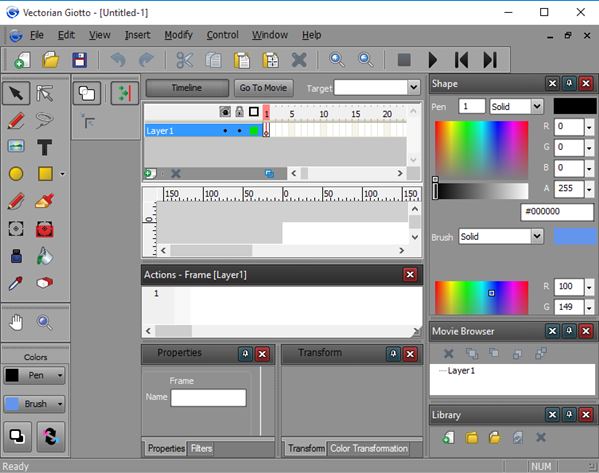This screenshot has height=473, width=599.
Task: Click the Timeline button
Action: (x=187, y=88)
